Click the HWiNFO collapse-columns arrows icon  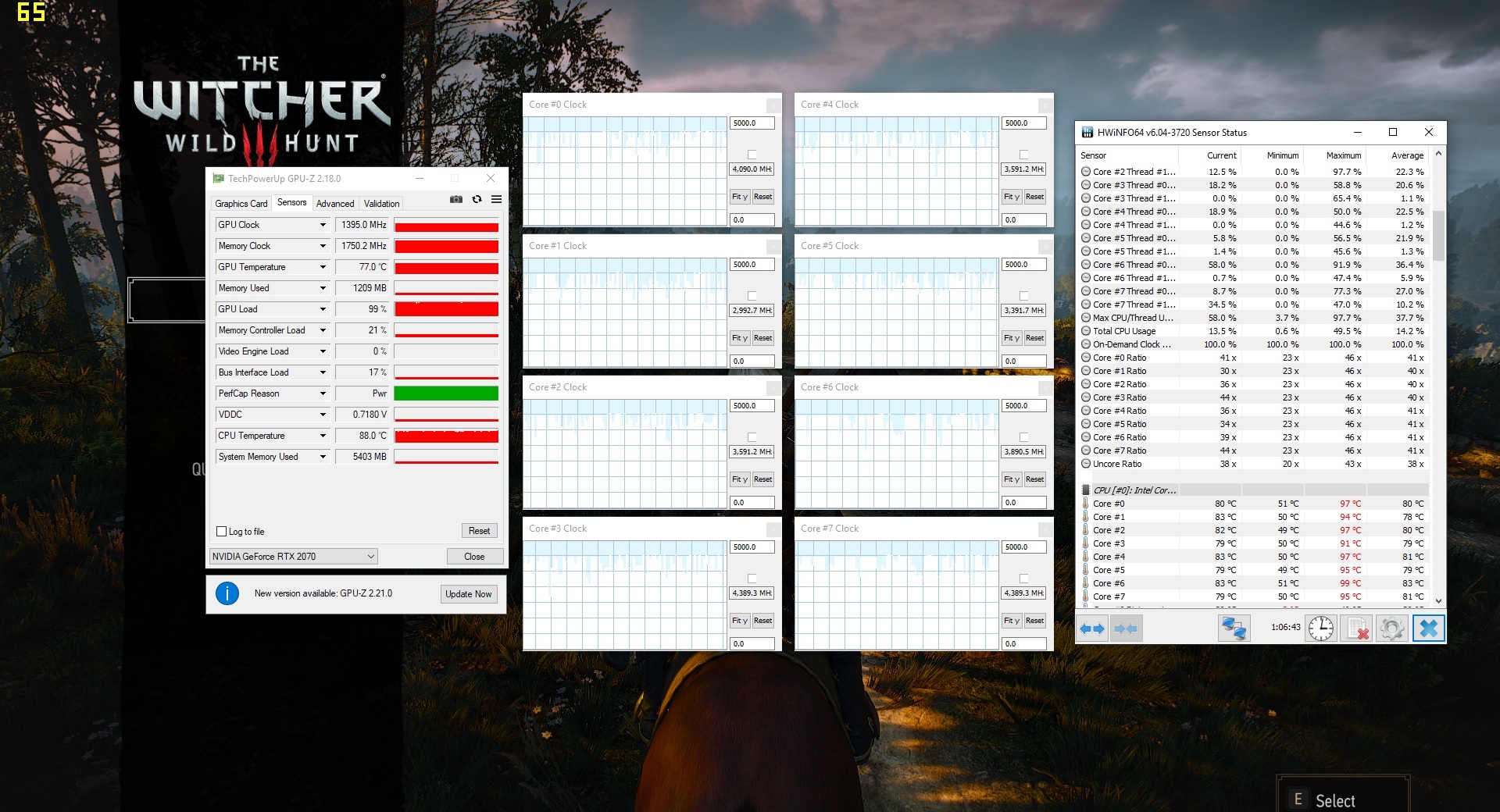(x=1126, y=629)
